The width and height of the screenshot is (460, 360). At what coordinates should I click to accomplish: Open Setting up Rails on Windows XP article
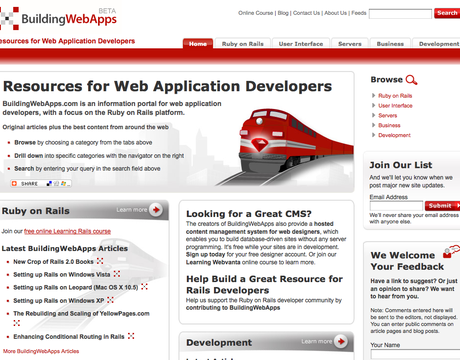tap(59, 300)
